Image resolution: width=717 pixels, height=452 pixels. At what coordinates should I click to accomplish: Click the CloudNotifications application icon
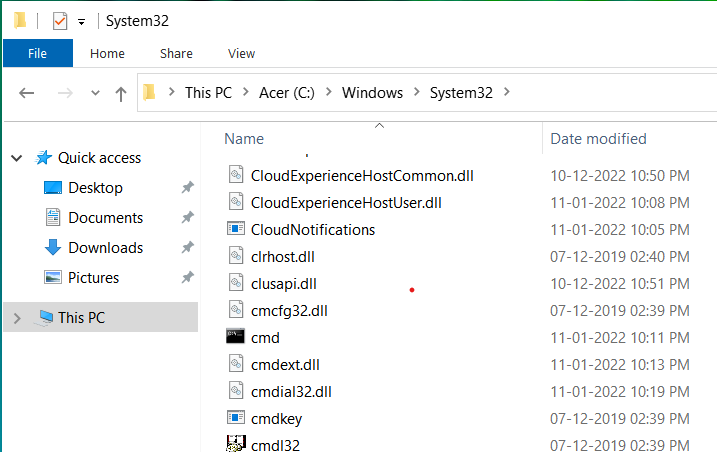tap(235, 228)
